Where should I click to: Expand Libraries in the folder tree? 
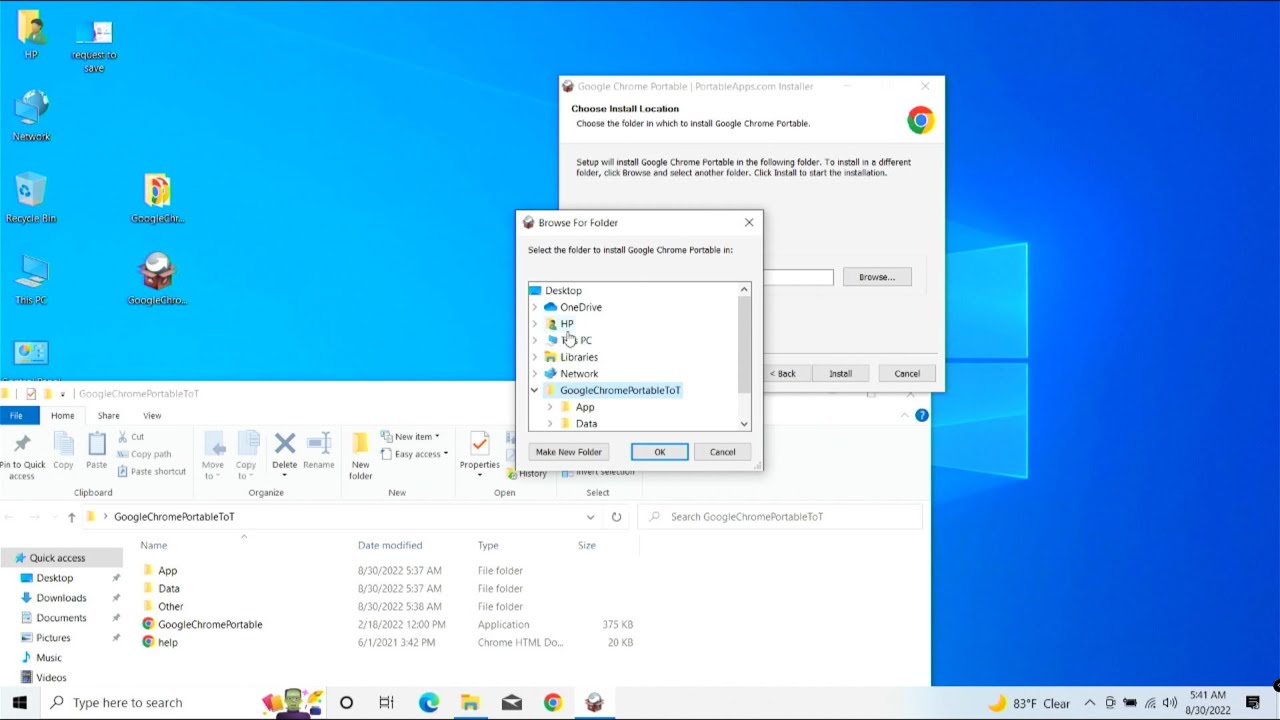pyautogui.click(x=535, y=357)
